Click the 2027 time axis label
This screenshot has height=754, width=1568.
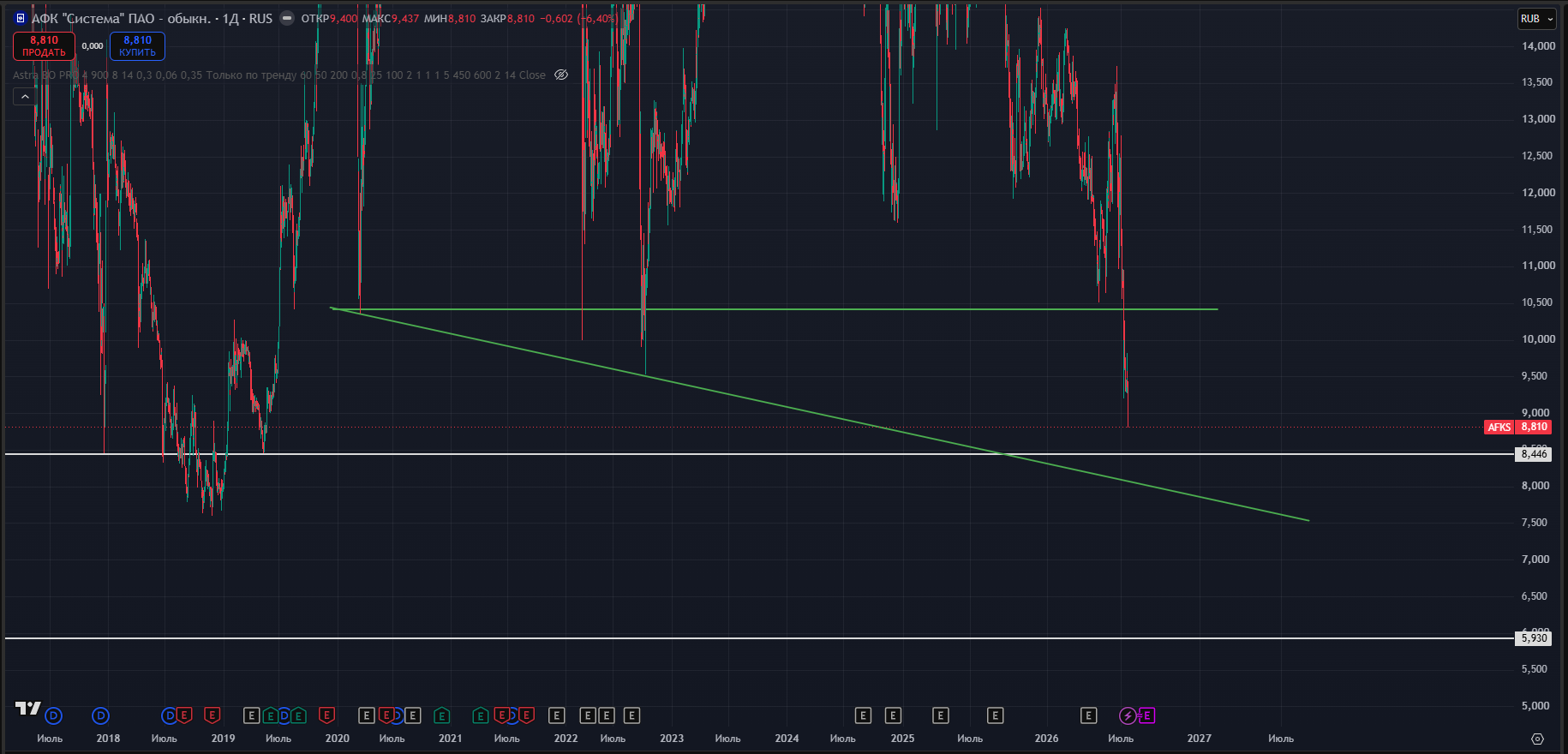pyautogui.click(x=1200, y=739)
